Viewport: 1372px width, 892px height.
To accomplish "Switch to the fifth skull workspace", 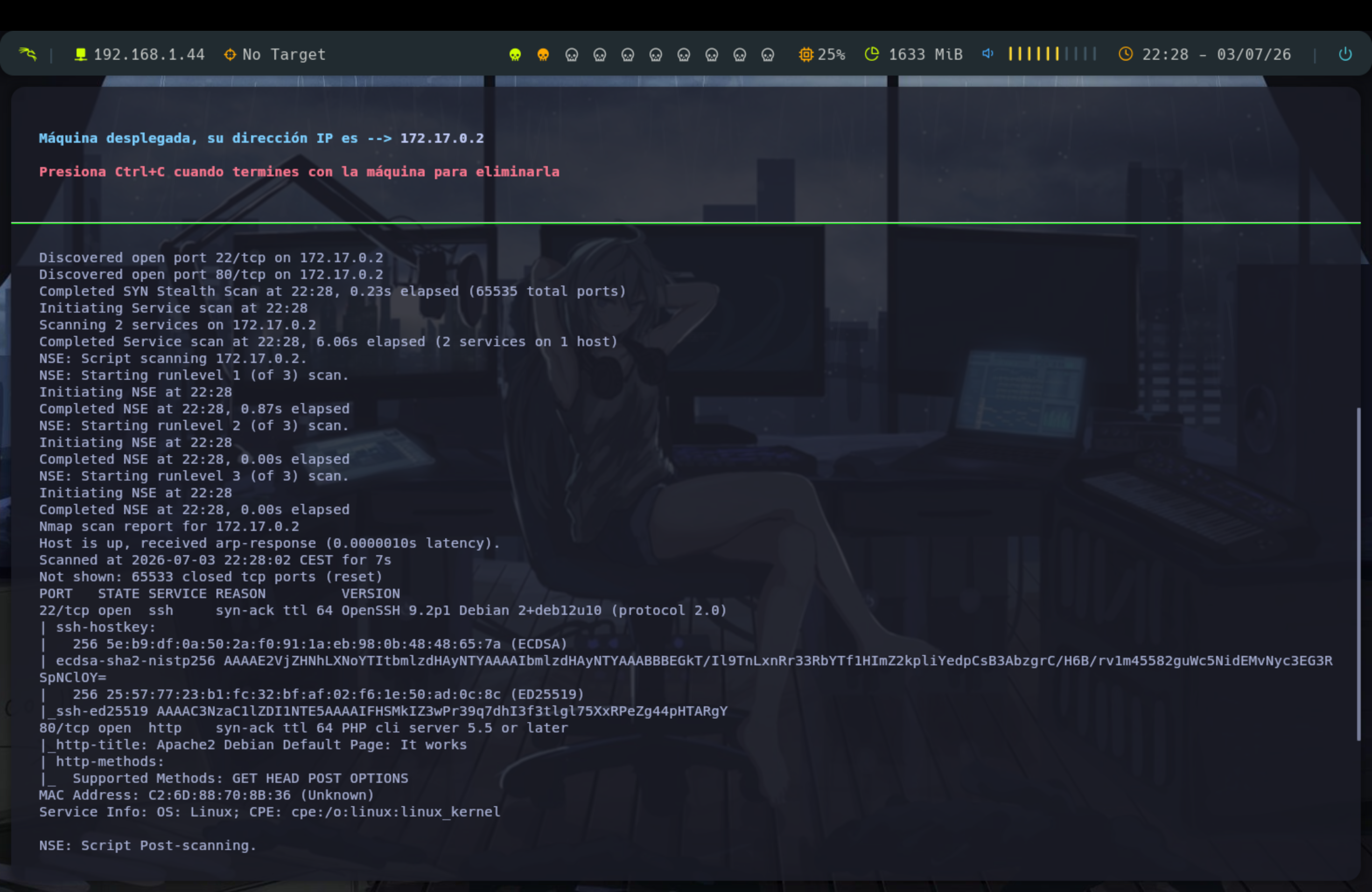I will tap(628, 55).
